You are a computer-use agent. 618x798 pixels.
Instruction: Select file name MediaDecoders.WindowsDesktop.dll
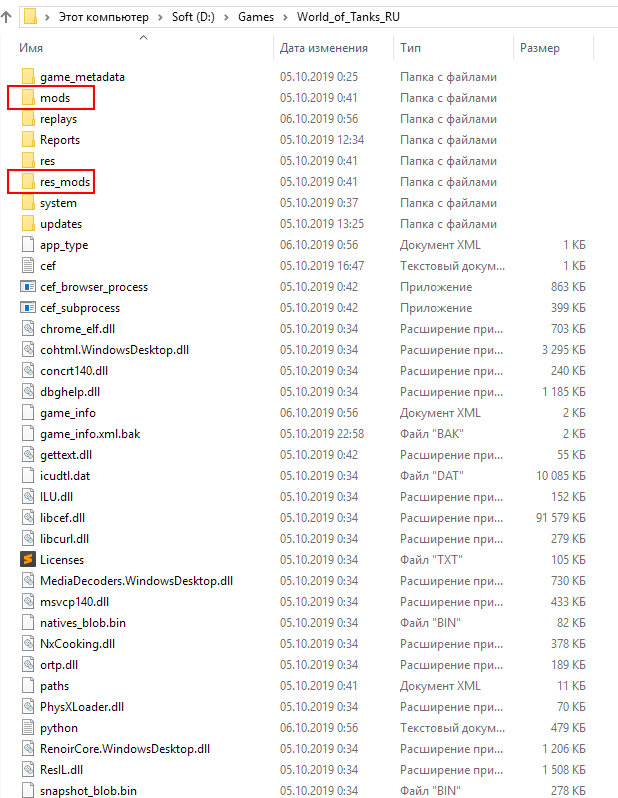point(136,581)
